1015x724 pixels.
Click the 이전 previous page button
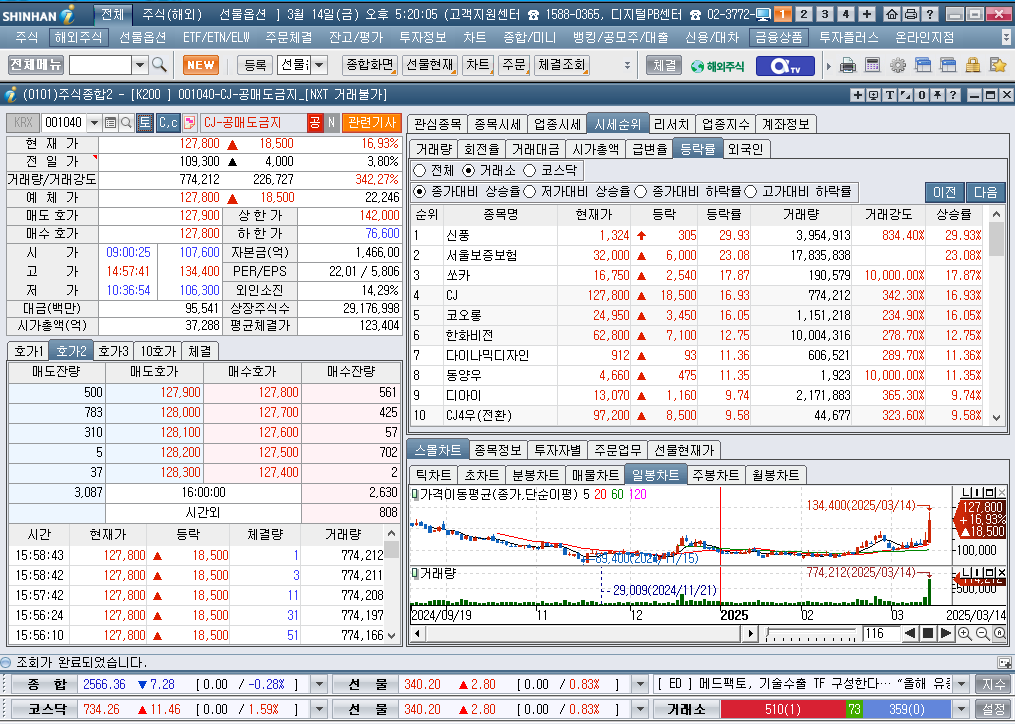944,192
